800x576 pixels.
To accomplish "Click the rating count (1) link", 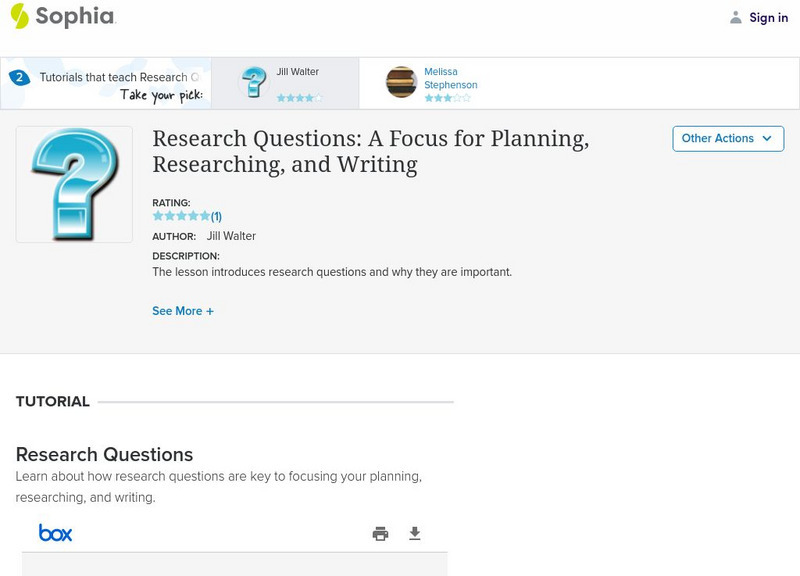I will pos(216,216).
